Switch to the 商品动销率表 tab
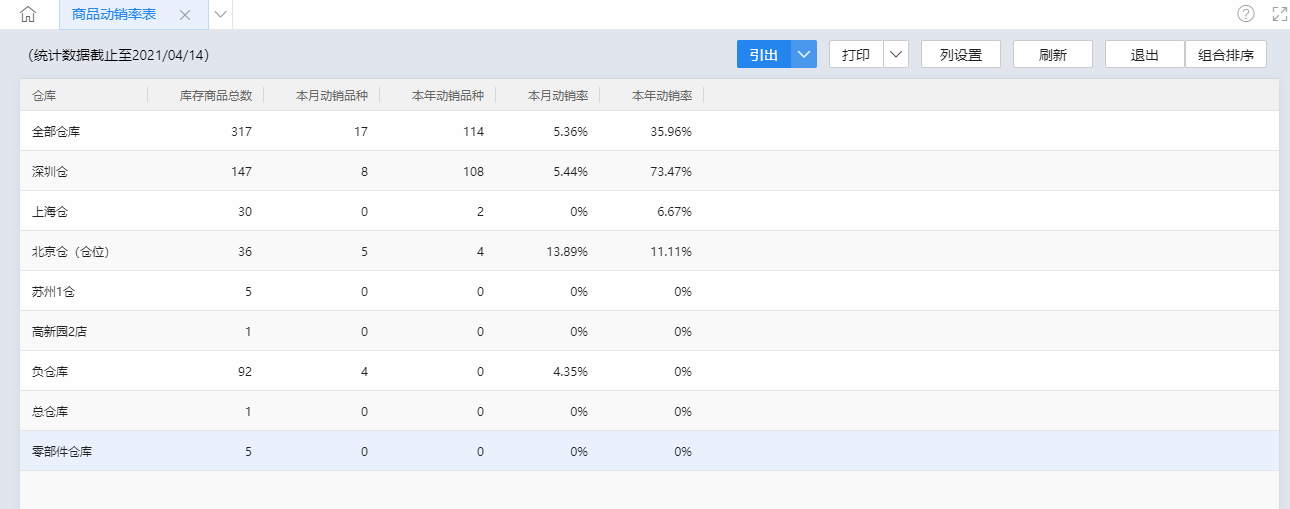 [114, 15]
